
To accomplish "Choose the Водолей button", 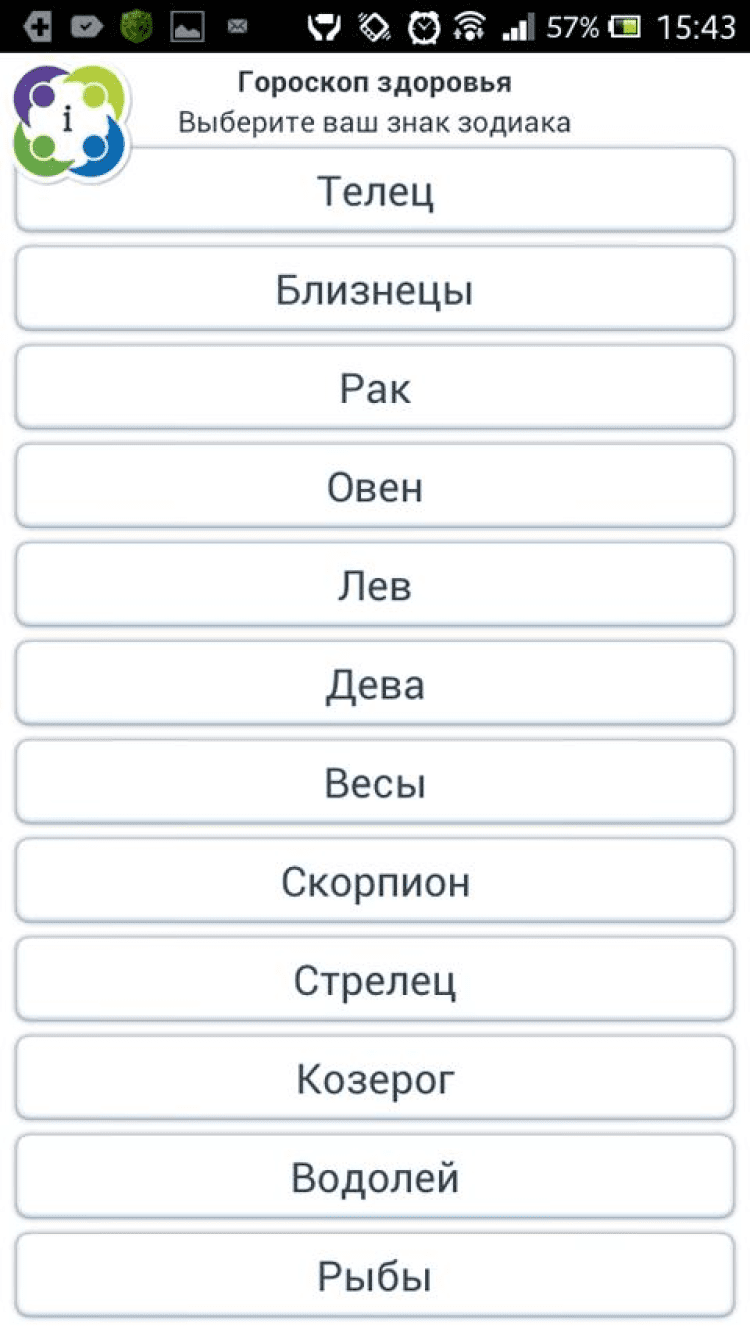I will (x=375, y=1177).
